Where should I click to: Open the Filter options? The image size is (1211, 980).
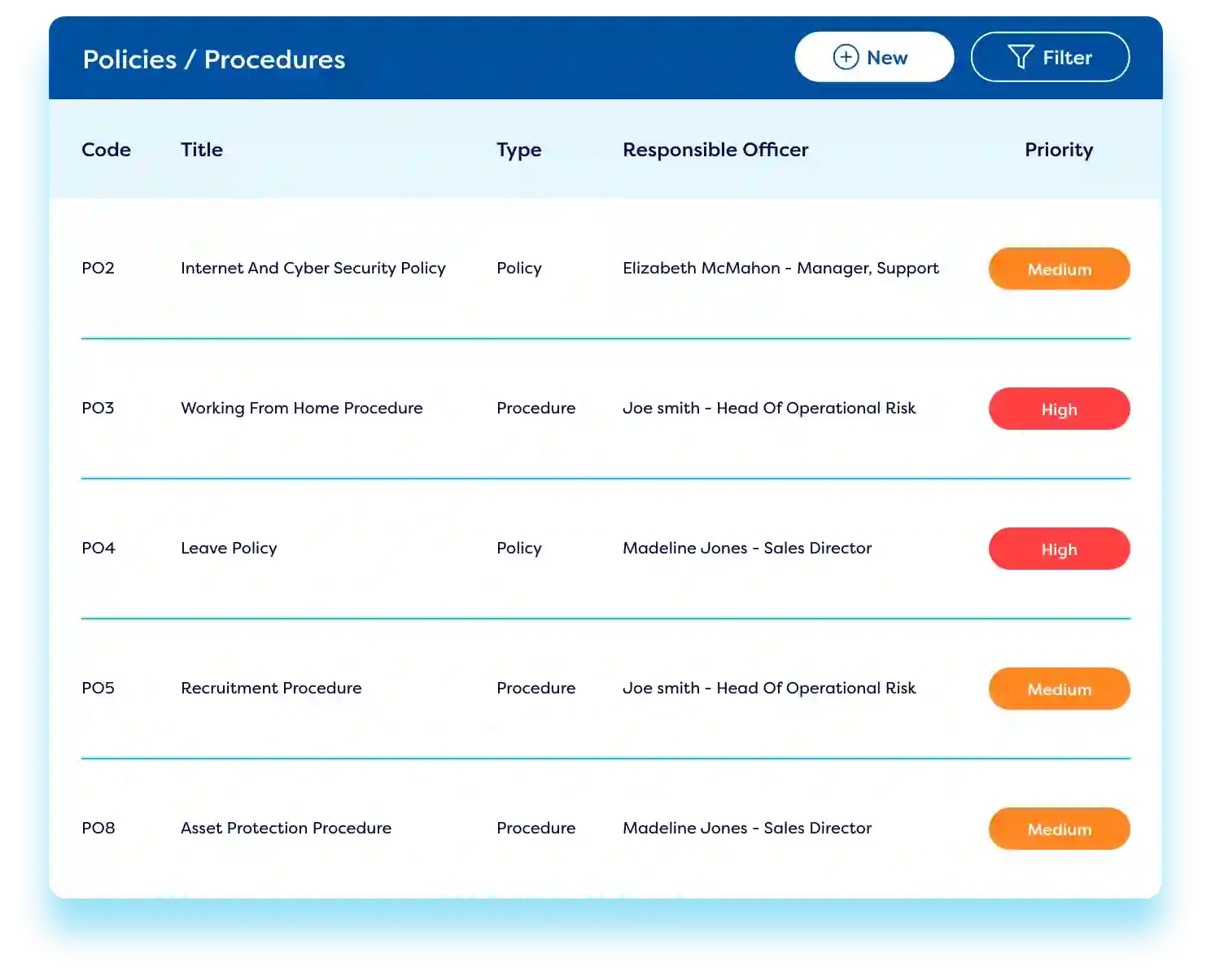(1050, 57)
